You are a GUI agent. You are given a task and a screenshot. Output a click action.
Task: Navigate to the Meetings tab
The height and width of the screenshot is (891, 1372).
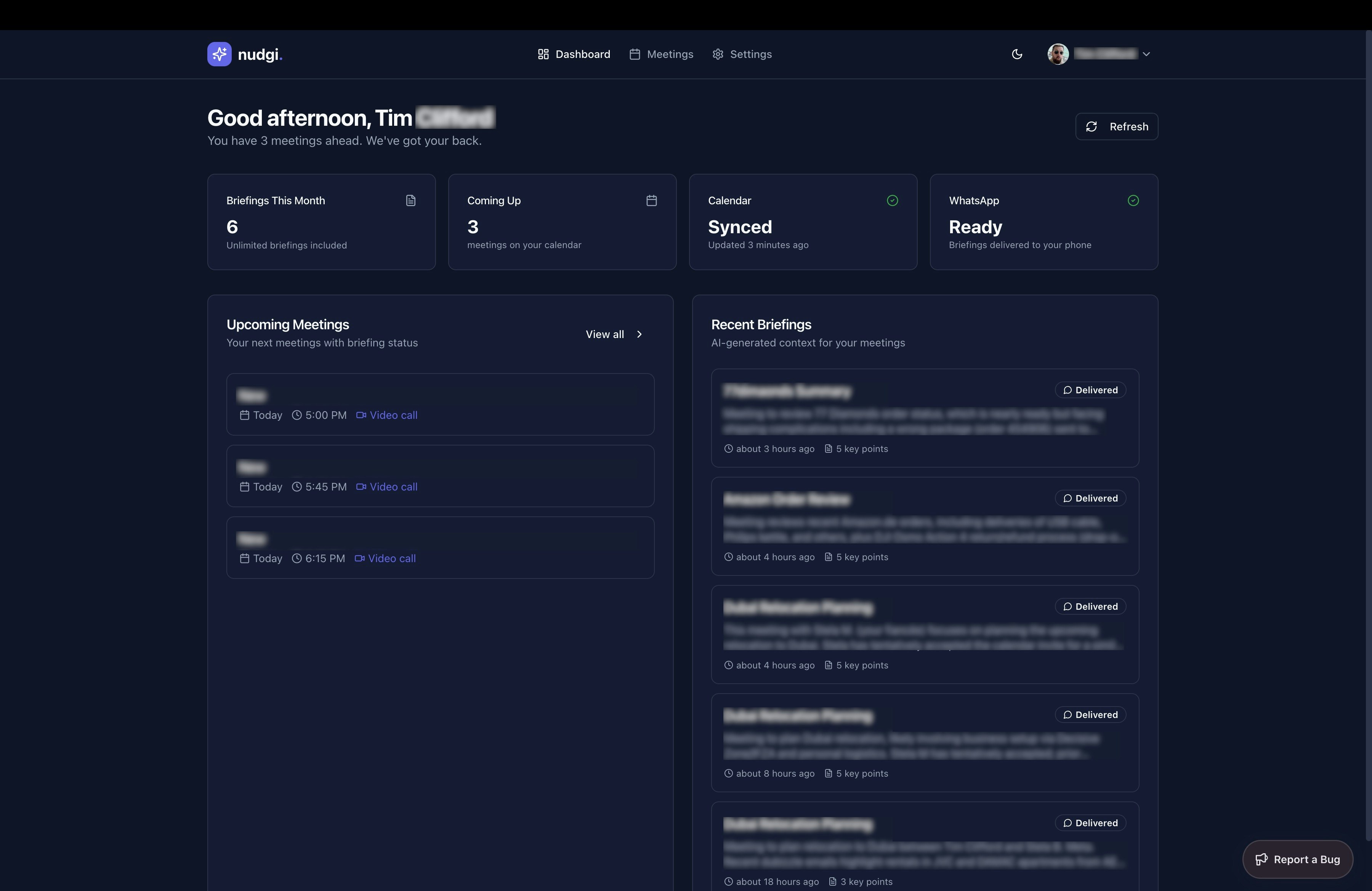(x=661, y=54)
